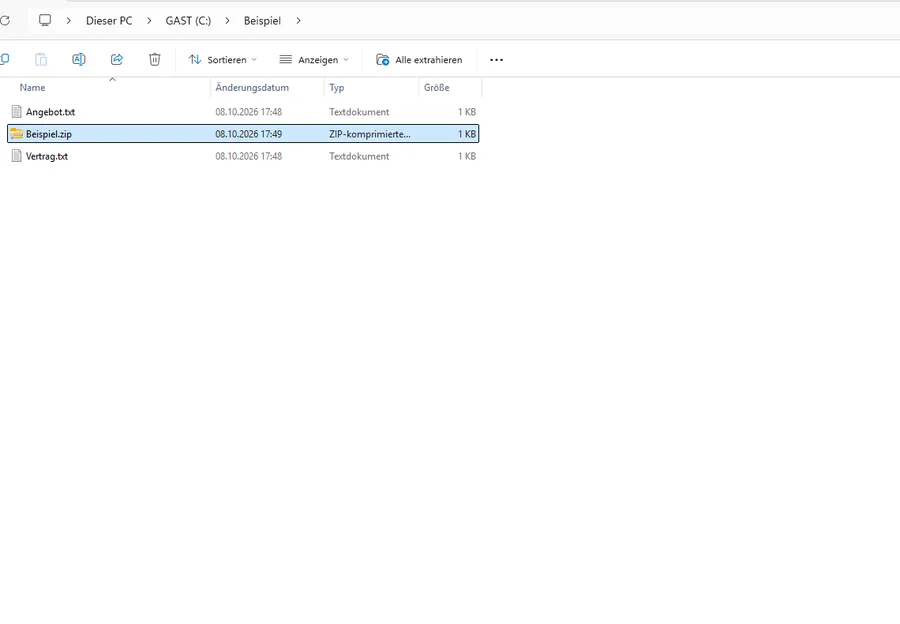Select the Beispiel.zip file name
The height and width of the screenshot is (624, 900).
[x=49, y=134]
